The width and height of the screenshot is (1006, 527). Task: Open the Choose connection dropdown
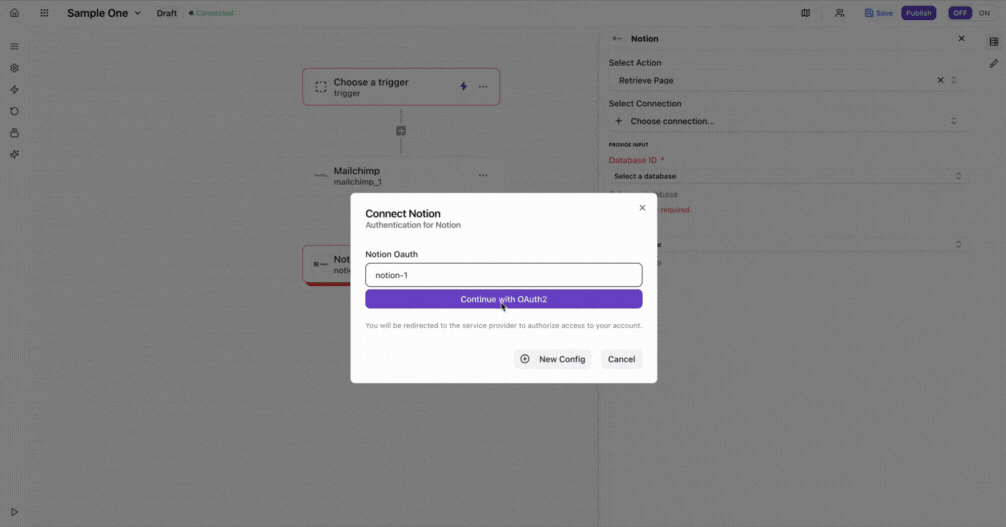pyautogui.click(x=786, y=121)
